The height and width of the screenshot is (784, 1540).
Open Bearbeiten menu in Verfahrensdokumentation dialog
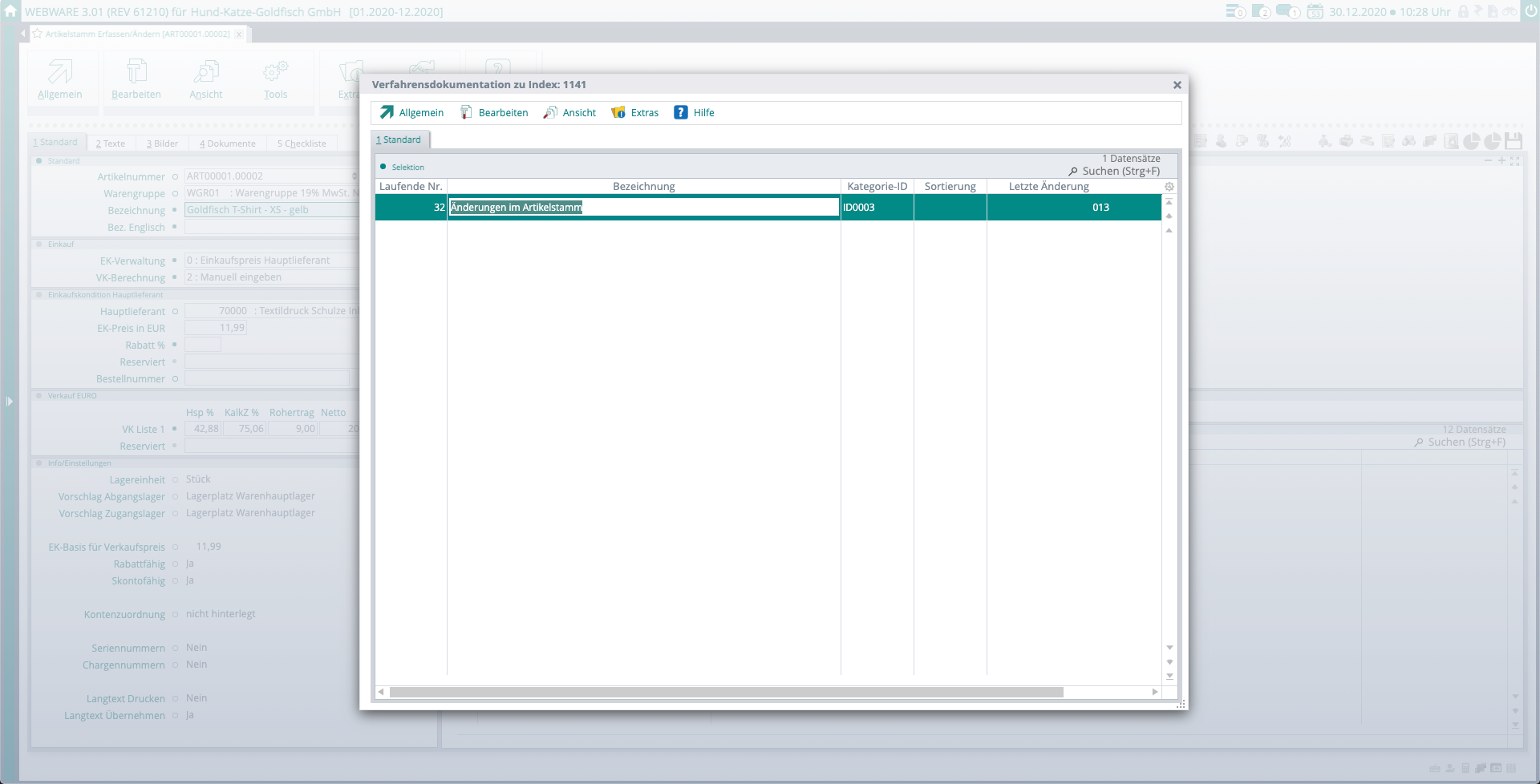494,113
